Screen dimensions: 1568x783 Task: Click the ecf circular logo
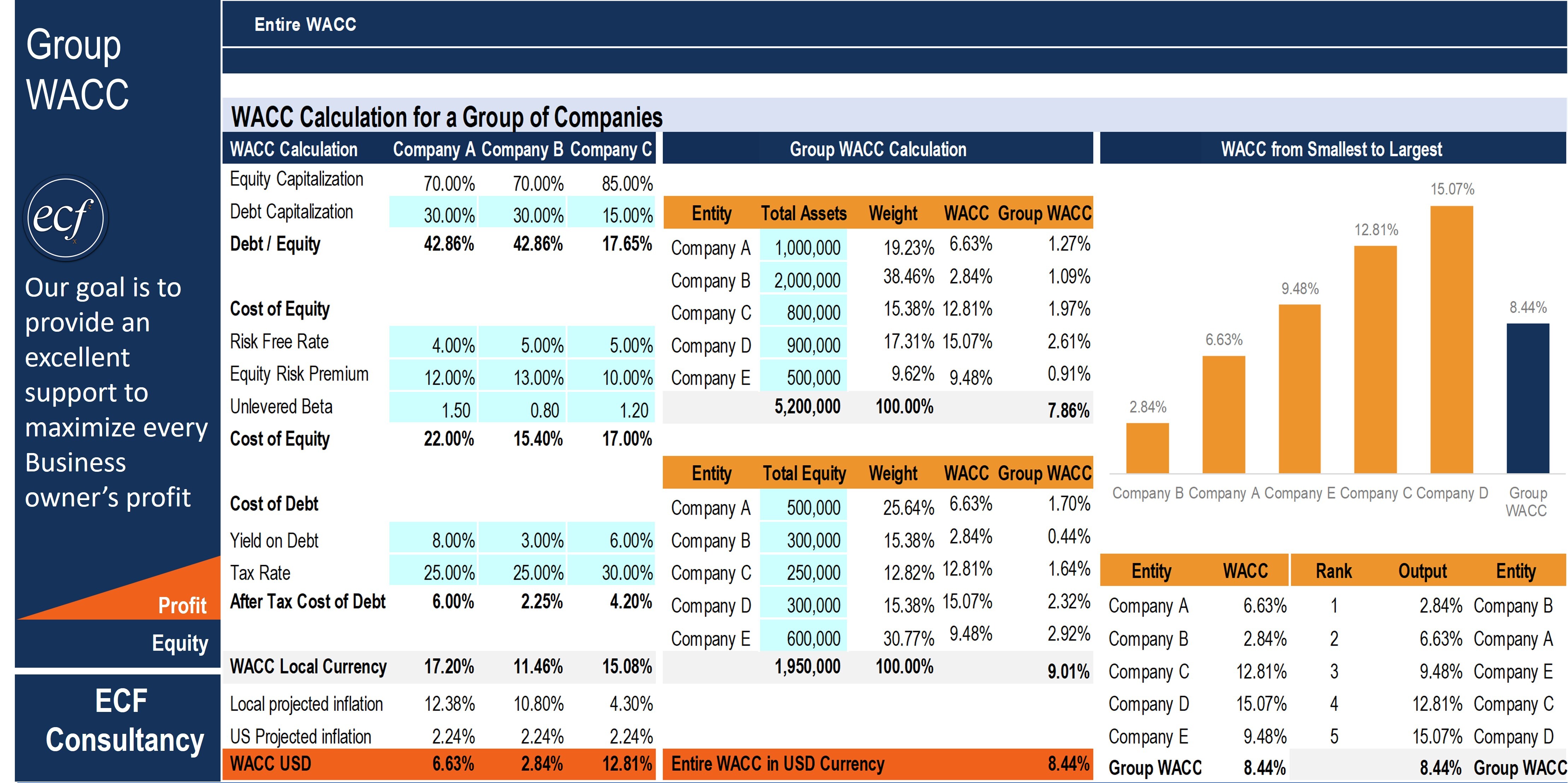pyautogui.click(x=66, y=218)
